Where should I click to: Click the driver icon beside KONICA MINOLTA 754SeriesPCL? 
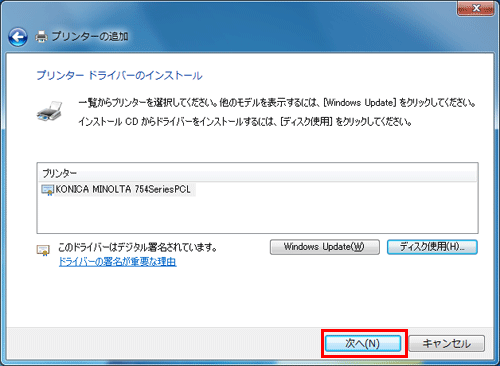47,190
